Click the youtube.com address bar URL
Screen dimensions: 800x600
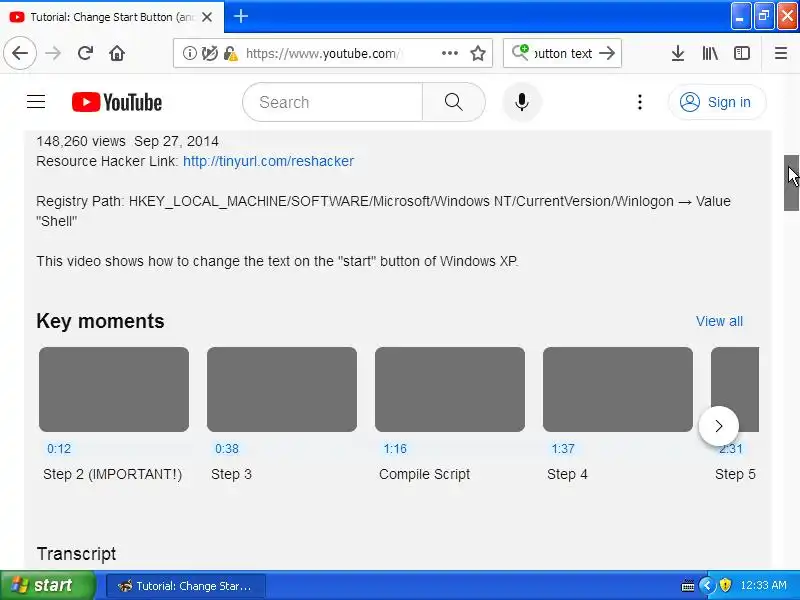pyautogui.click(x=322, y=54)
